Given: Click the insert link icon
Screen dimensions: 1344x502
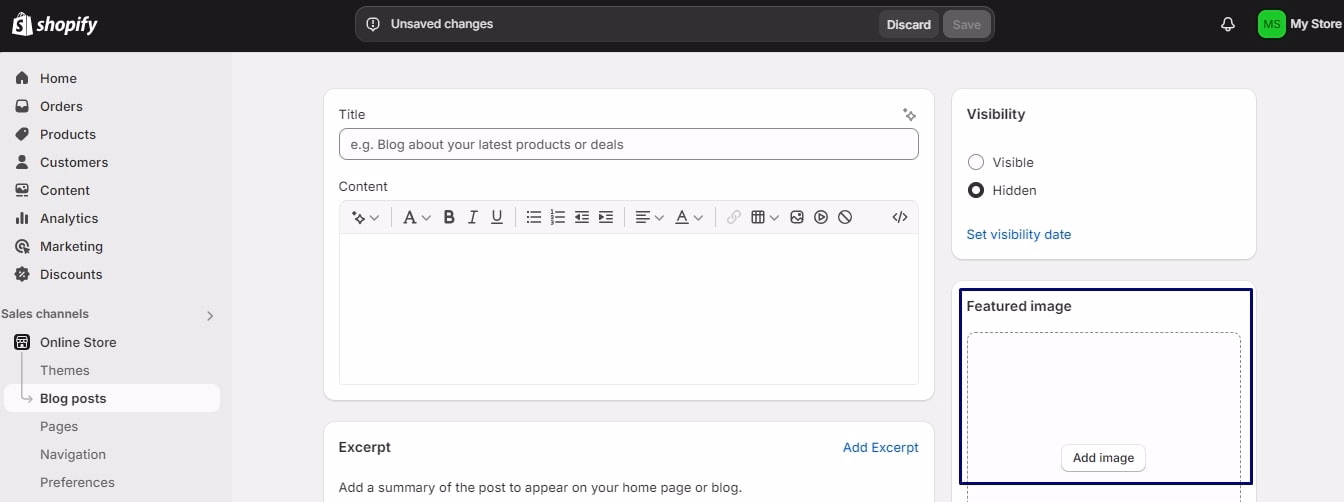Looking at the screenshot, I should tap(734, 217).
